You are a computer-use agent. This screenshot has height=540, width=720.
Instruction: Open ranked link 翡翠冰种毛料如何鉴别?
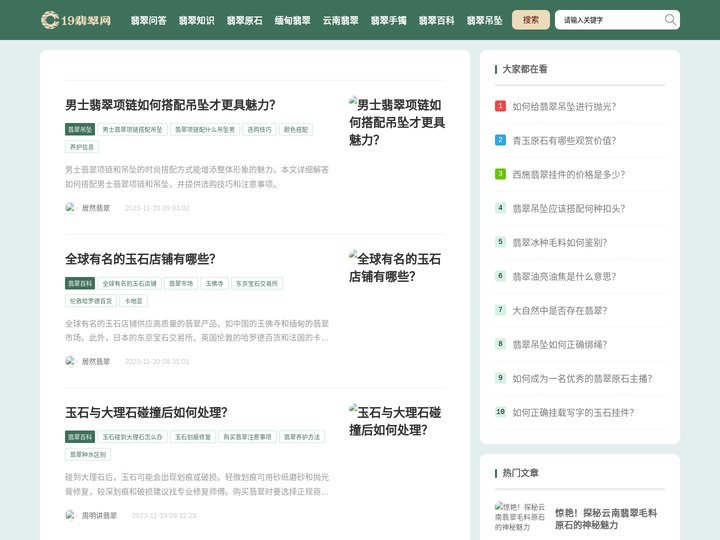[x=559, y=242]
